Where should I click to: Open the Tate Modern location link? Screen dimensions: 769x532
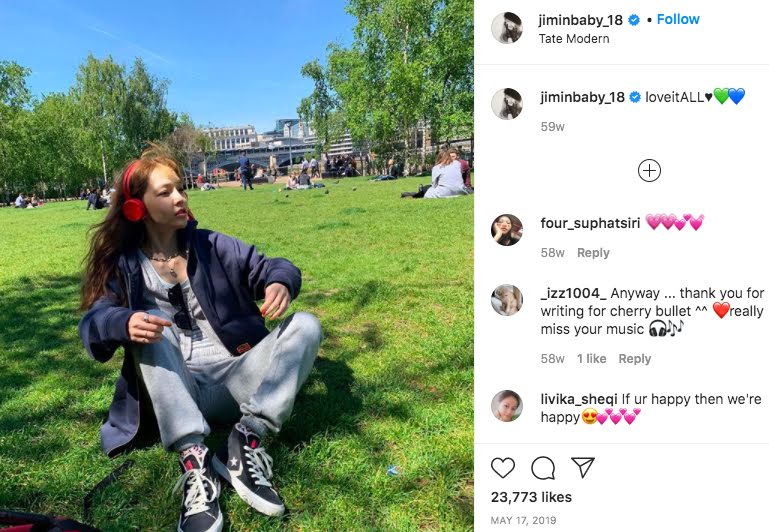574,39
